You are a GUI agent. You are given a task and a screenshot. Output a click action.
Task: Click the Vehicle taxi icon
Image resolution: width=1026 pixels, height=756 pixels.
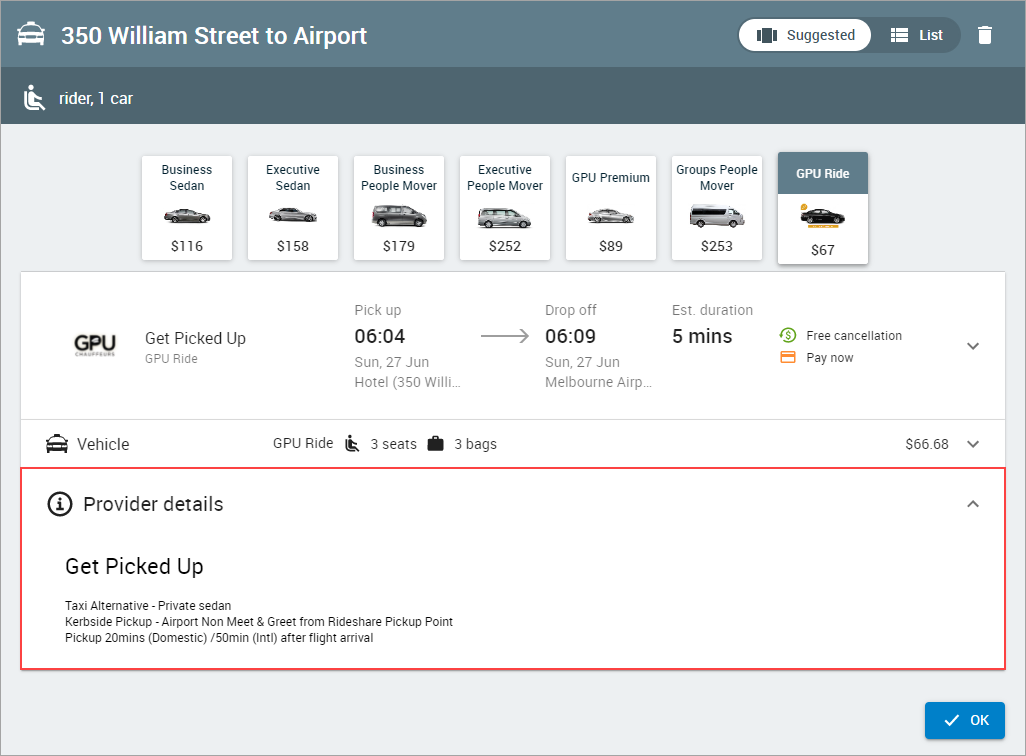[x=57, y=444]
